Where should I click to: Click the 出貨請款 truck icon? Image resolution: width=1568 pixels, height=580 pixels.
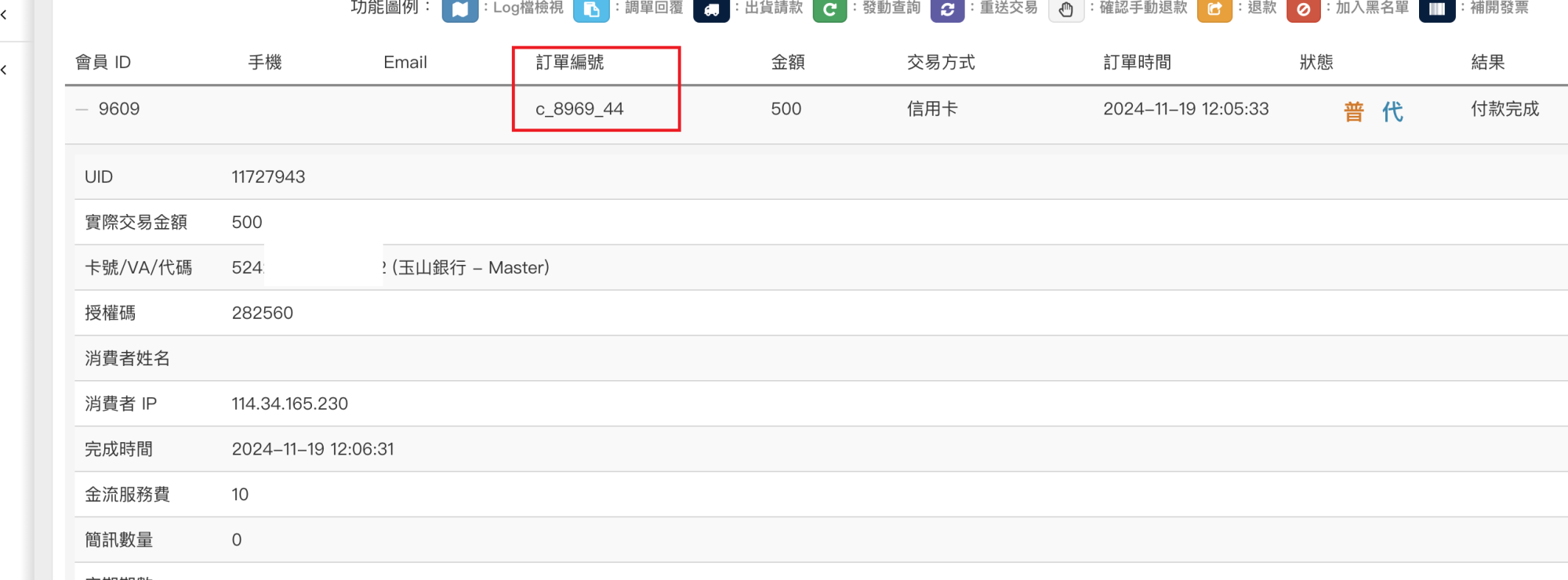[x=711, y=9]
